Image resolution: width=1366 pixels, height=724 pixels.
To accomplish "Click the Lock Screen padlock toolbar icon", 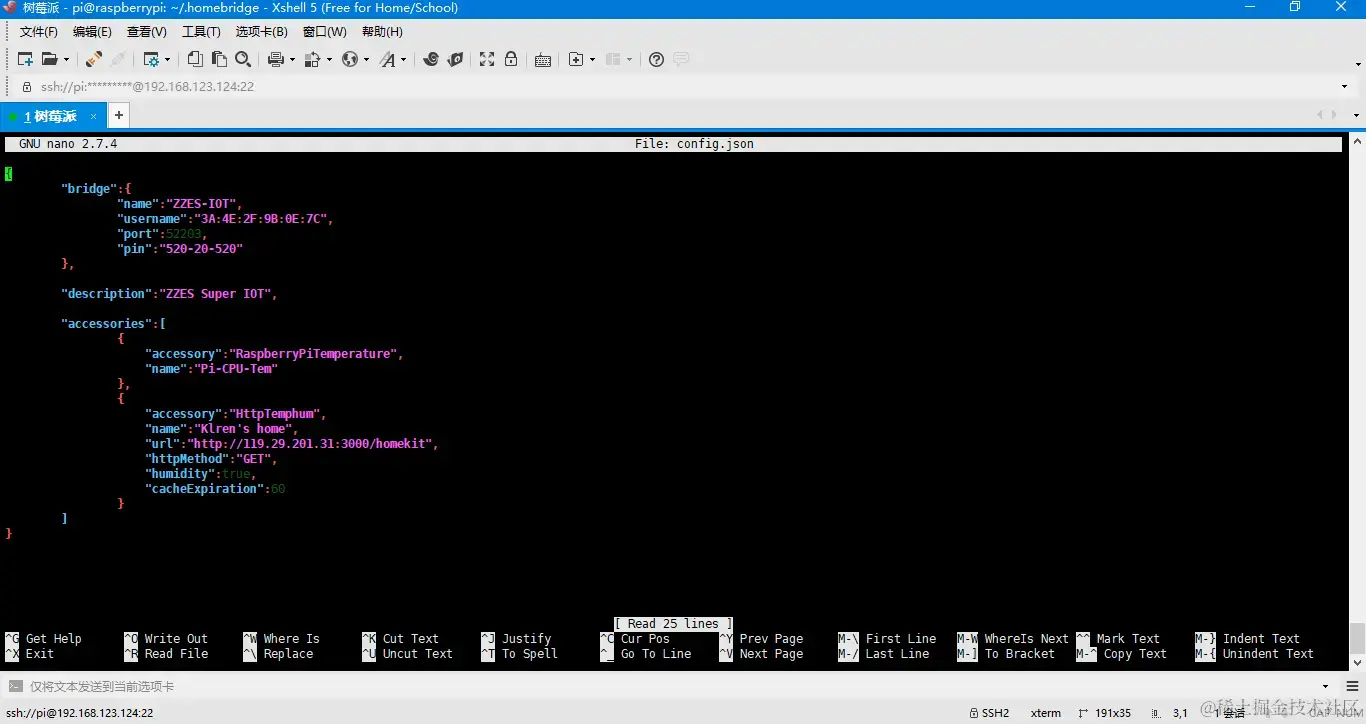I will tap(511, 60).
